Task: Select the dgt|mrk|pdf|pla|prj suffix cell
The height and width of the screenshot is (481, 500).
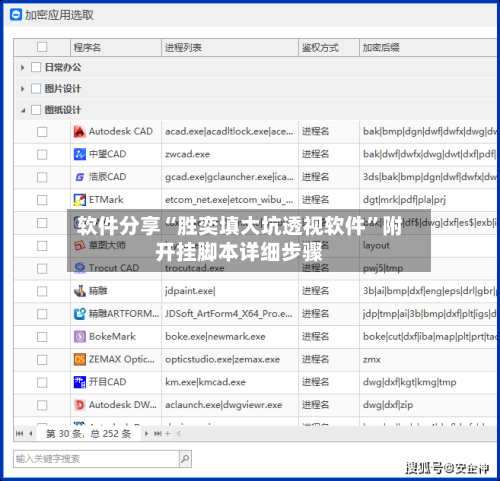Action: (428, 200)
